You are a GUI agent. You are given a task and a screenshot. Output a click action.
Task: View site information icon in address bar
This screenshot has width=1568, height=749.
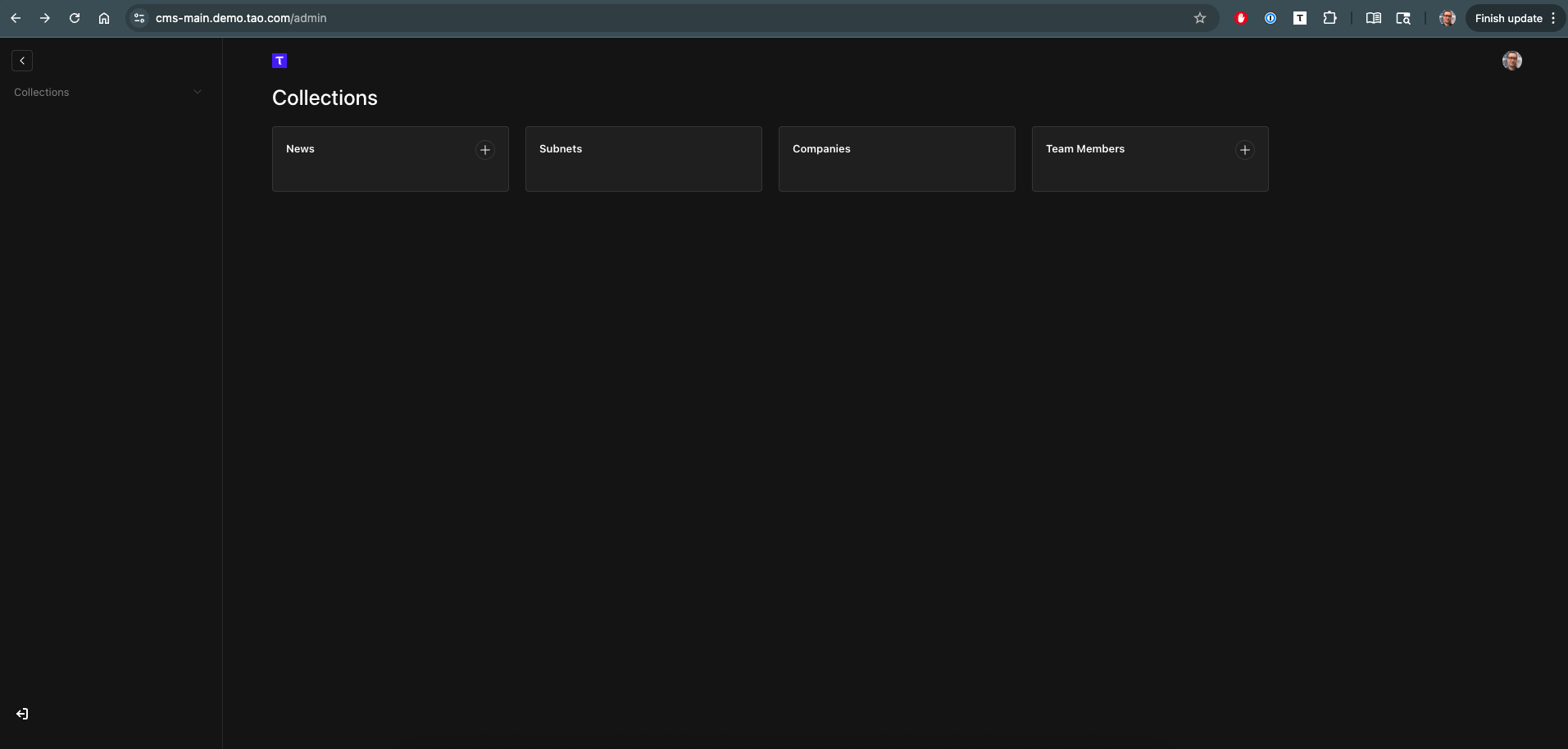(139, 18)
